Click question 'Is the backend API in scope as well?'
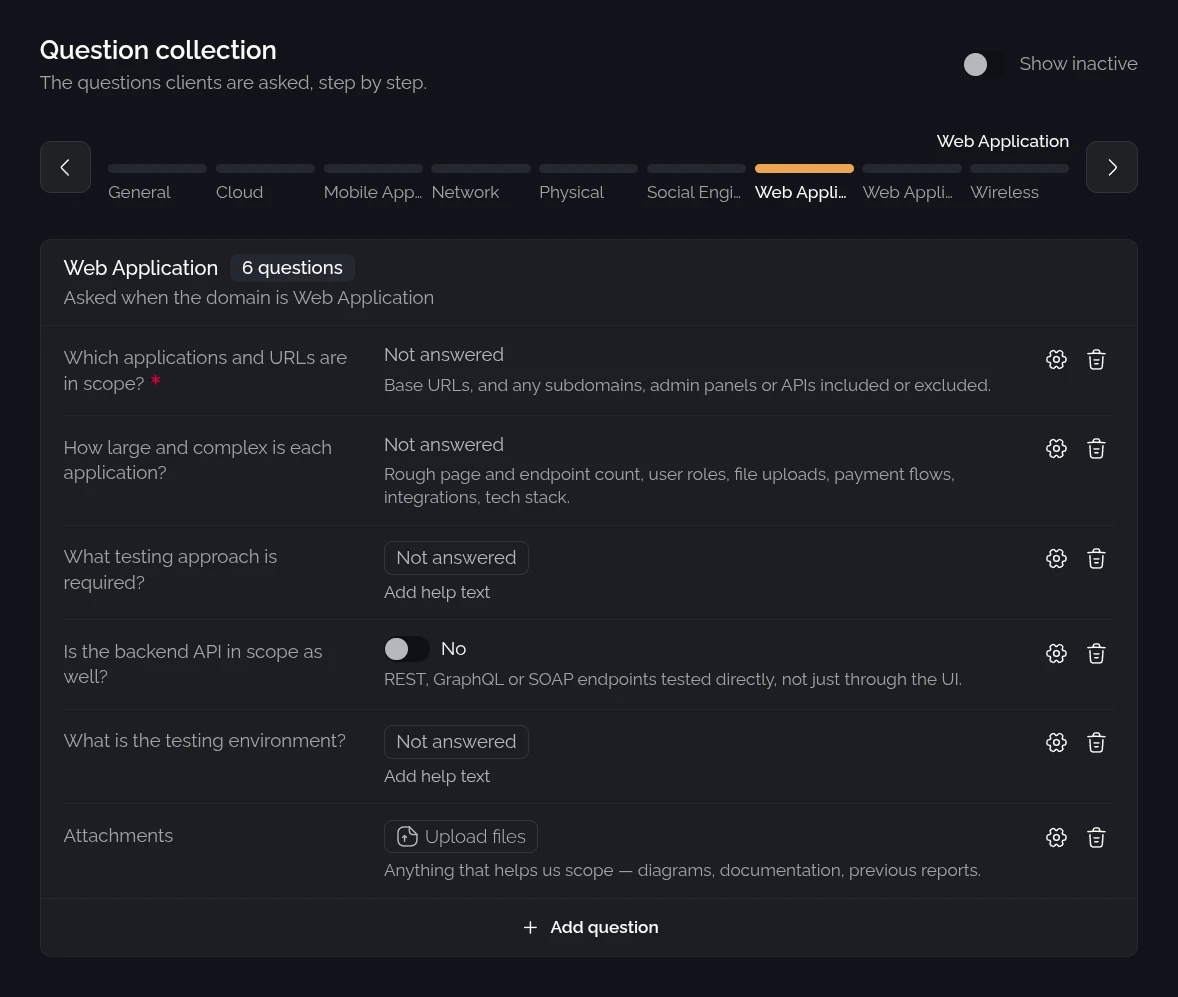The height and width of the screenshot is (997, 1178). tap(193, 664)
